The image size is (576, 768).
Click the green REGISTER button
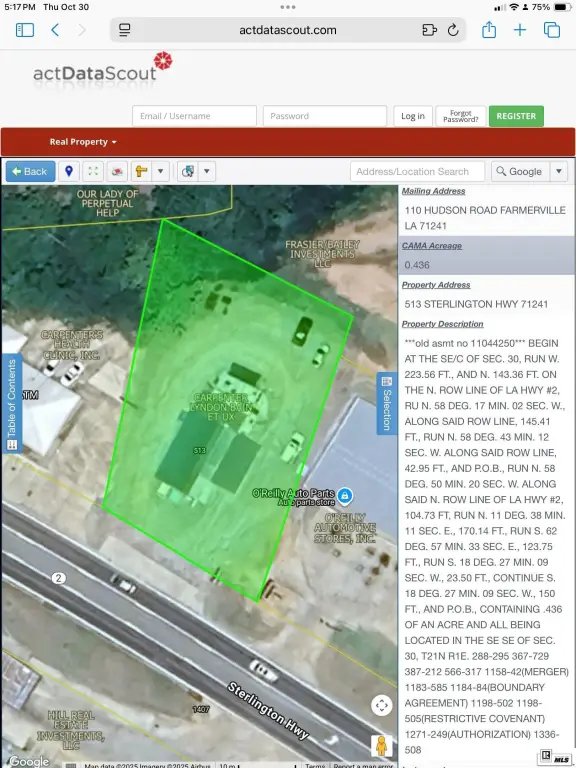(x=516, y=116)
